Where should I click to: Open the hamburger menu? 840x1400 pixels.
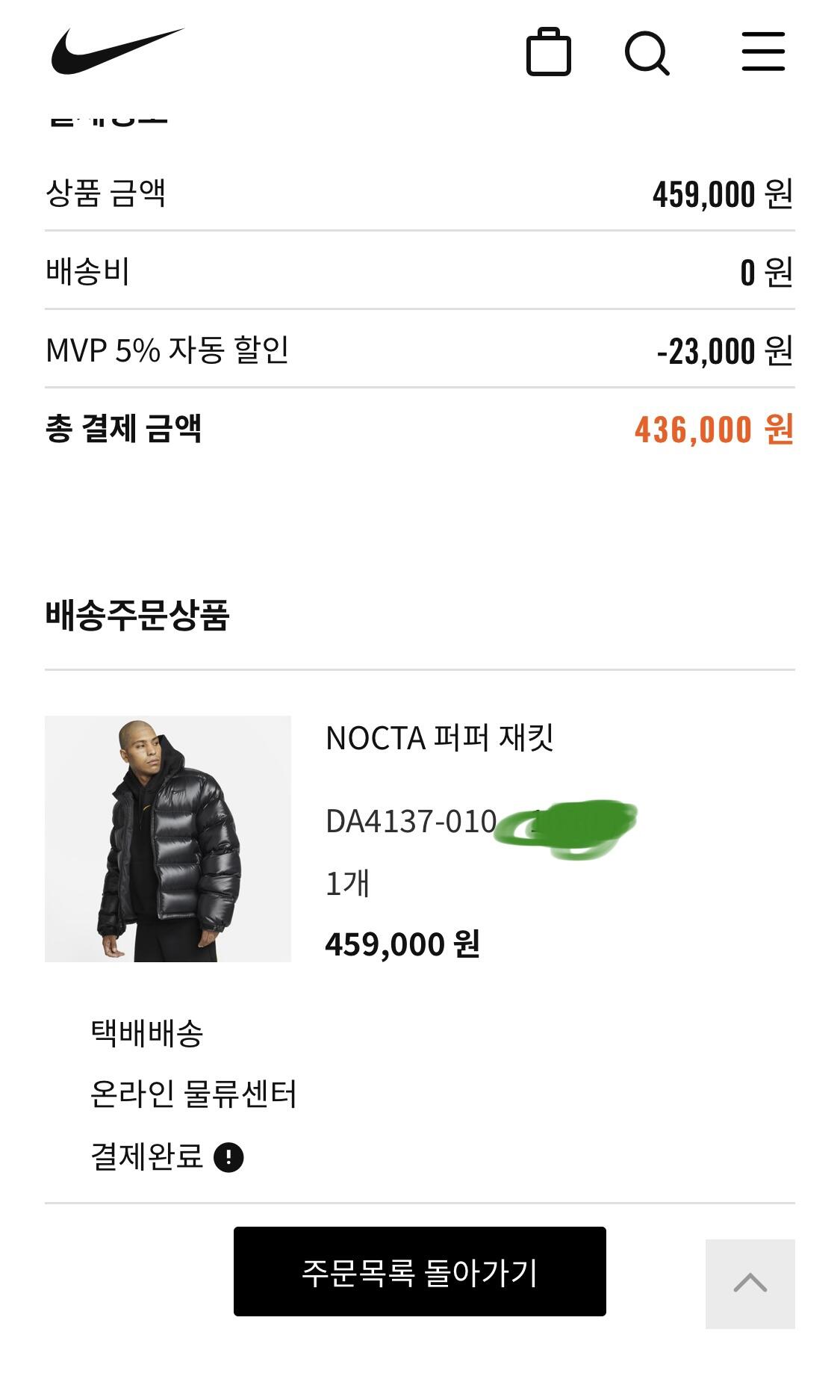point(763,52)
